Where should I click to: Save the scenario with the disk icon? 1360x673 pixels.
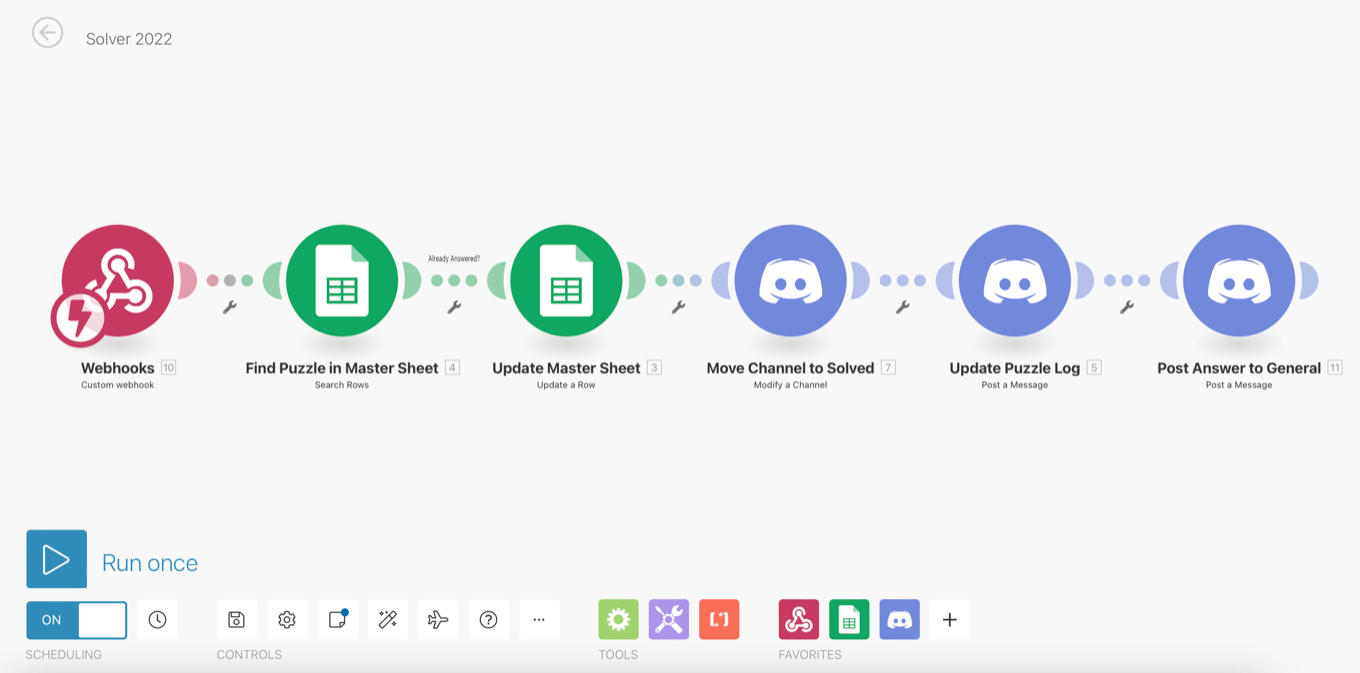pos(237,620)
